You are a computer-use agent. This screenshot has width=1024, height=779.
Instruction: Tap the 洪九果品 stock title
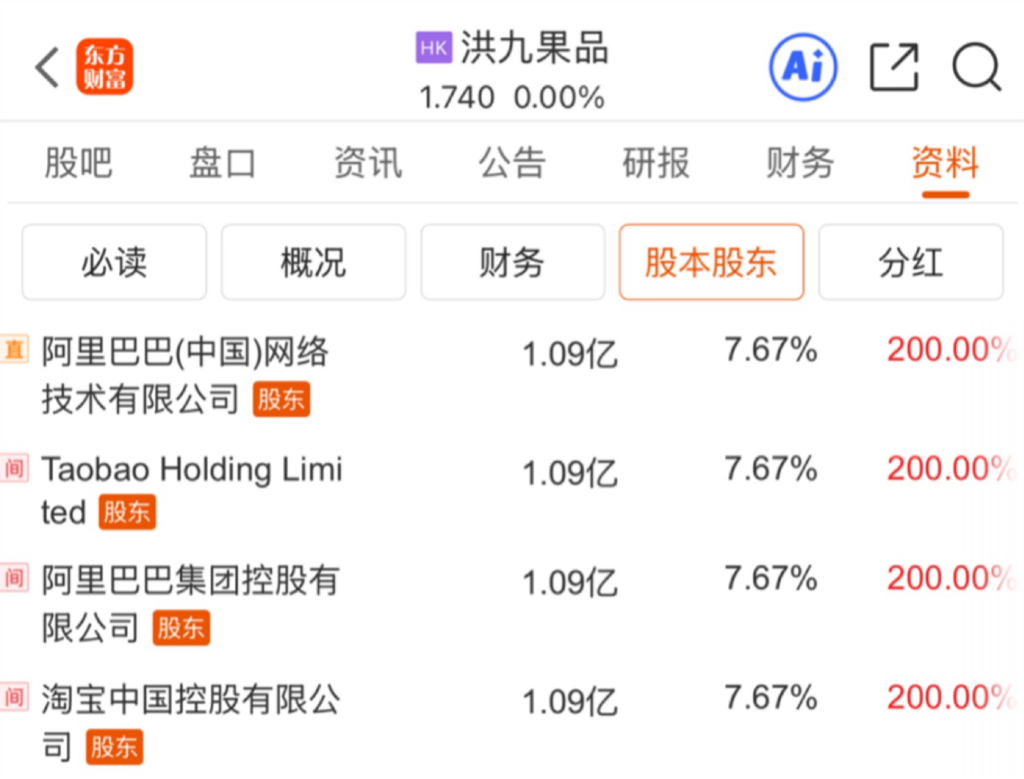tap(534, 47)
